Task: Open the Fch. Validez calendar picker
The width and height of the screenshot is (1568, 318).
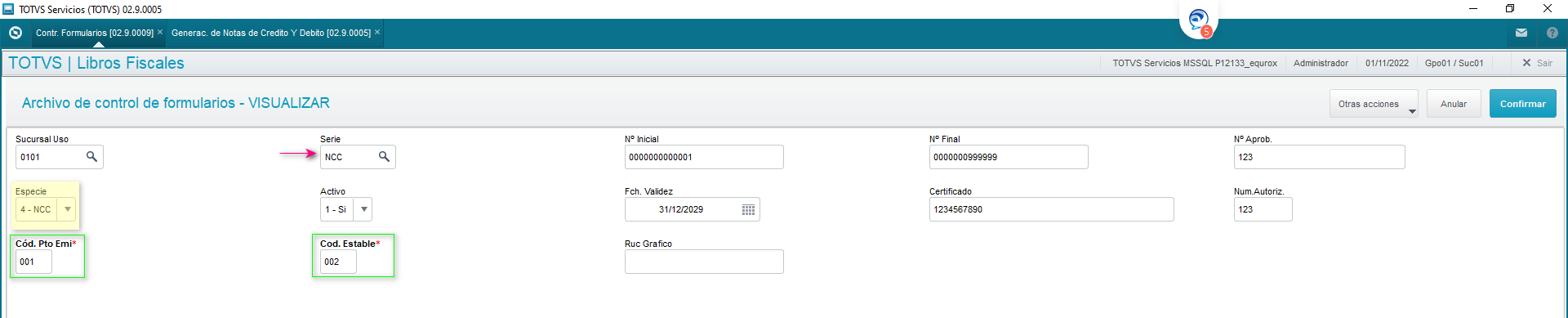Action: click(x=748, y=209)
